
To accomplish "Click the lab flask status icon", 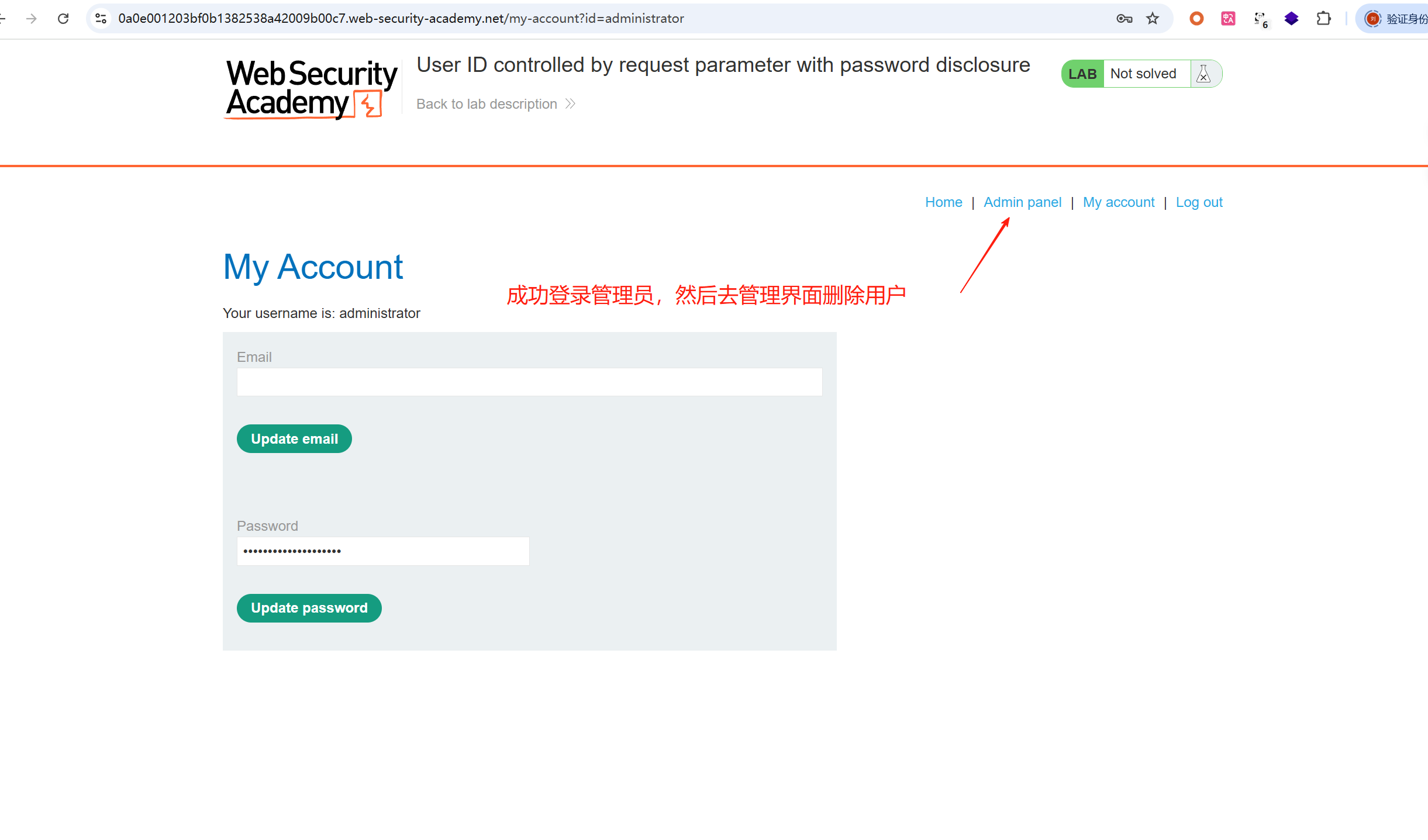I will (1203, 74).
